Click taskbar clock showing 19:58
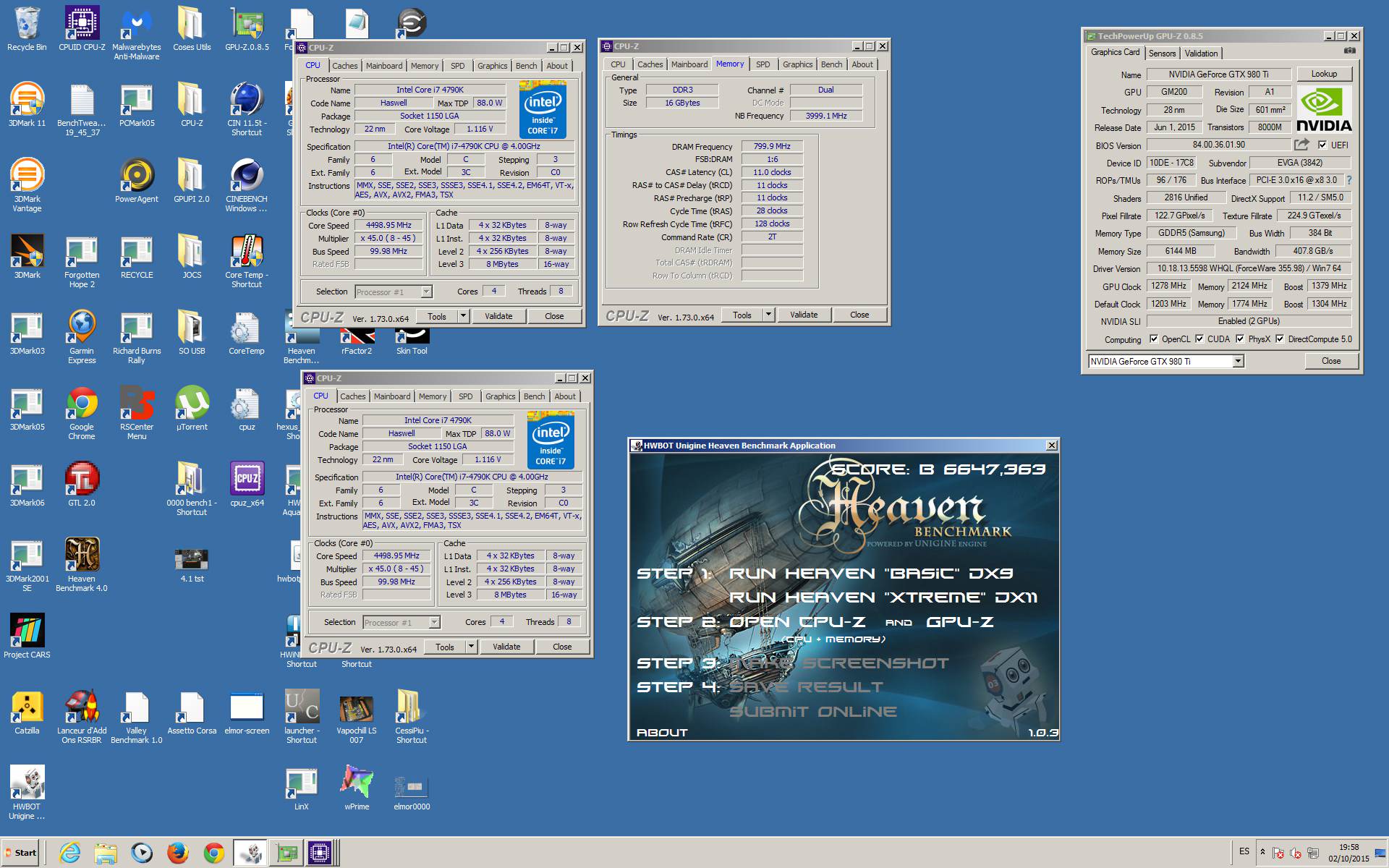This screenshot has height=868, width=1389. pos(1348,853)
